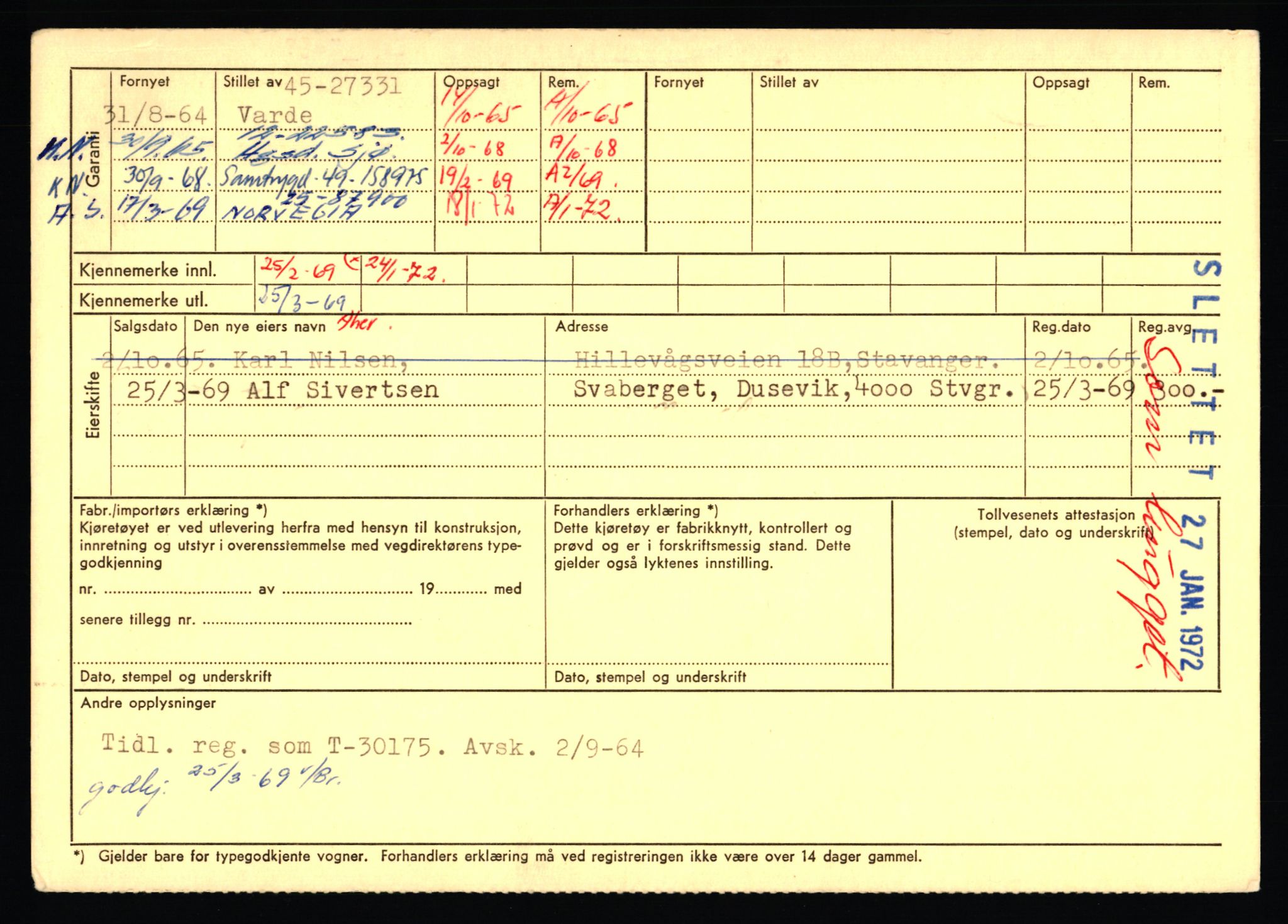Click the Den nye eiers navn header

[259, 326]
